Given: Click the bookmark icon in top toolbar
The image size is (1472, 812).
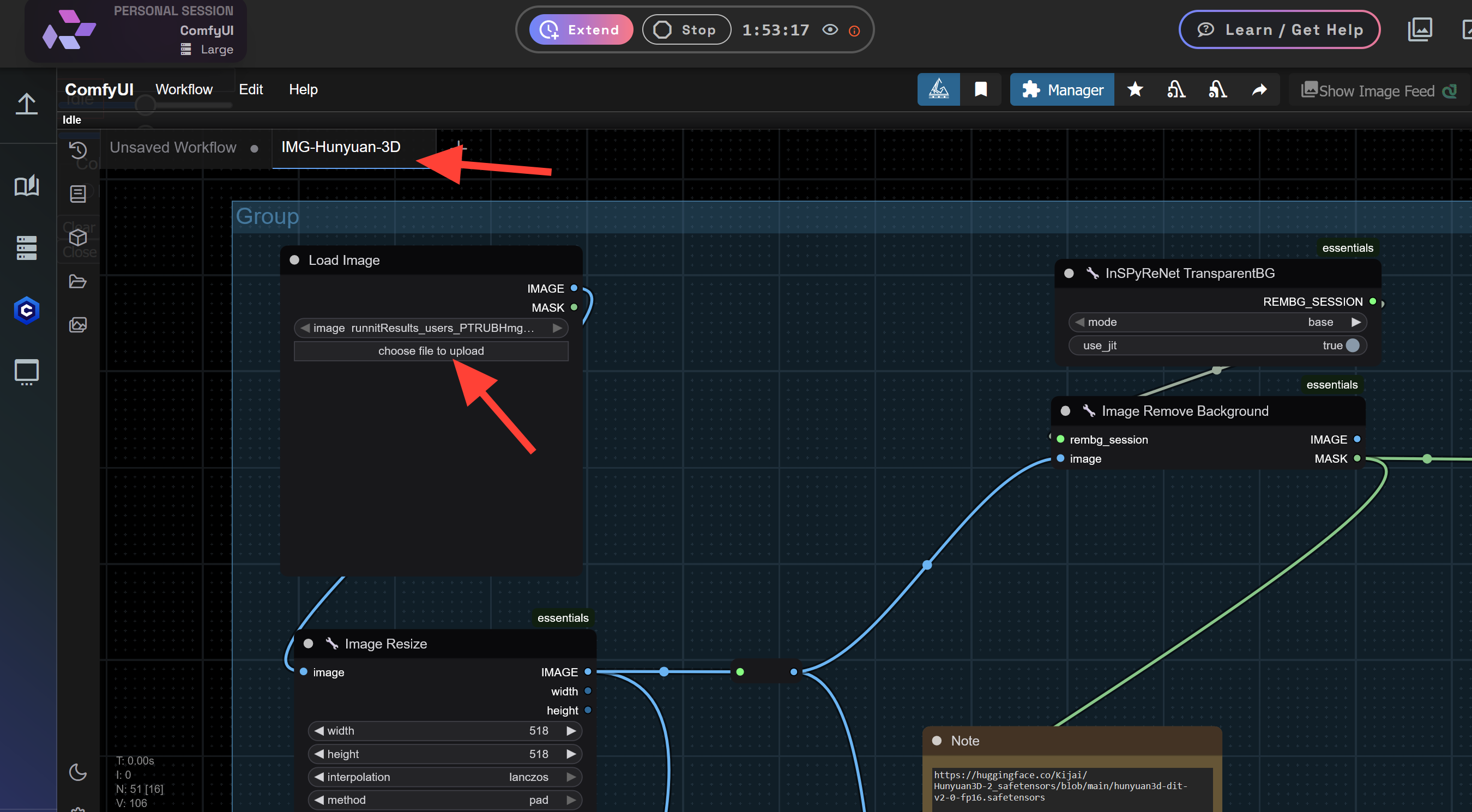Looking at the screenshot, I should coord(981,90).
